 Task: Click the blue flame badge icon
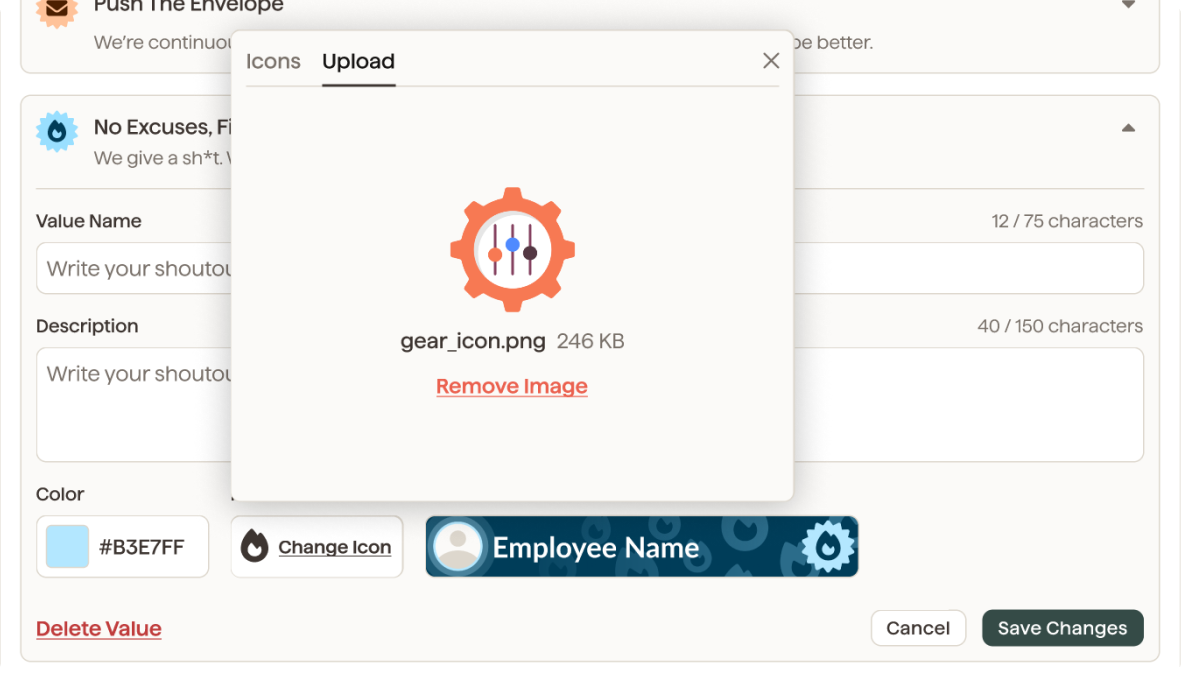(x=56, y=132)
